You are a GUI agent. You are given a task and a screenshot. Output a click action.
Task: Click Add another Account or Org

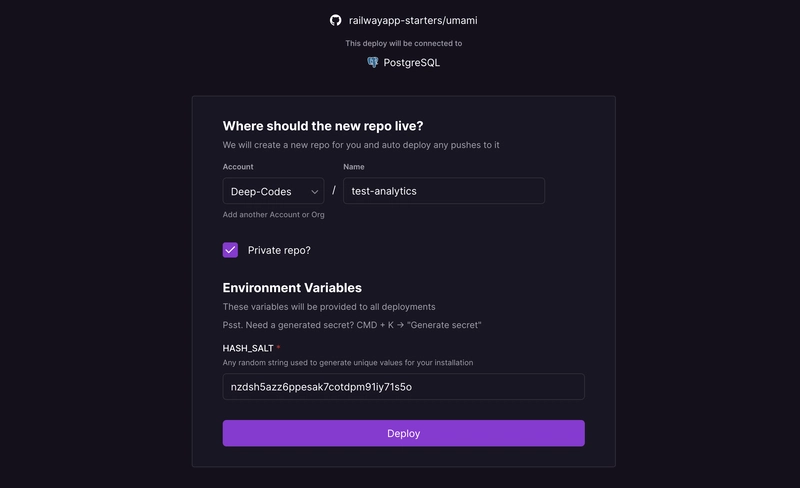(x=273, y=215)
